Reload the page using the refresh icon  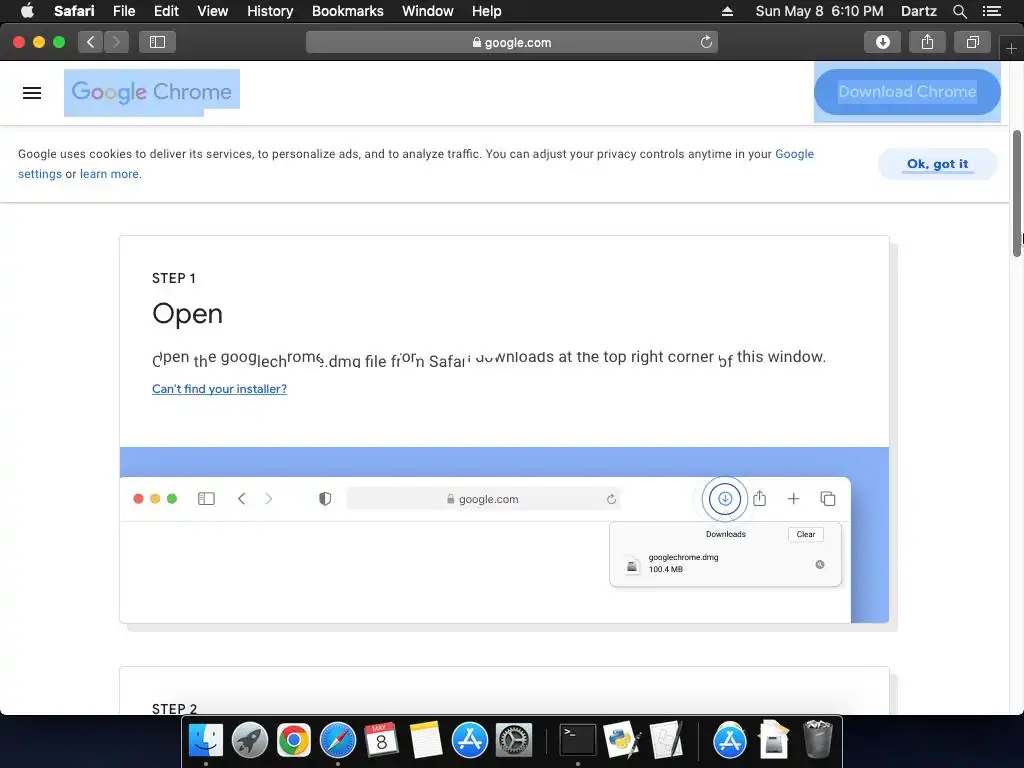point(706,42)
